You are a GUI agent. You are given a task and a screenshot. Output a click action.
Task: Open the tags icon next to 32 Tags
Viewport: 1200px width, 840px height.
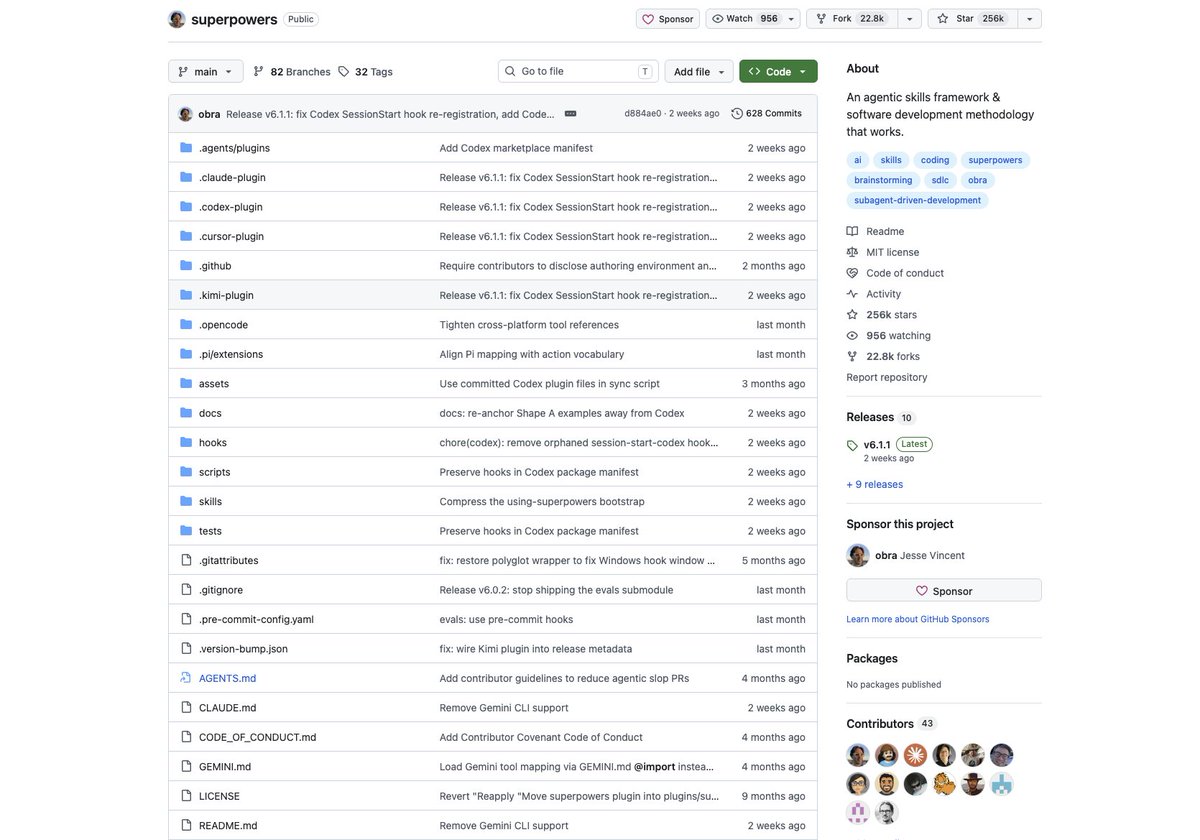344,72
